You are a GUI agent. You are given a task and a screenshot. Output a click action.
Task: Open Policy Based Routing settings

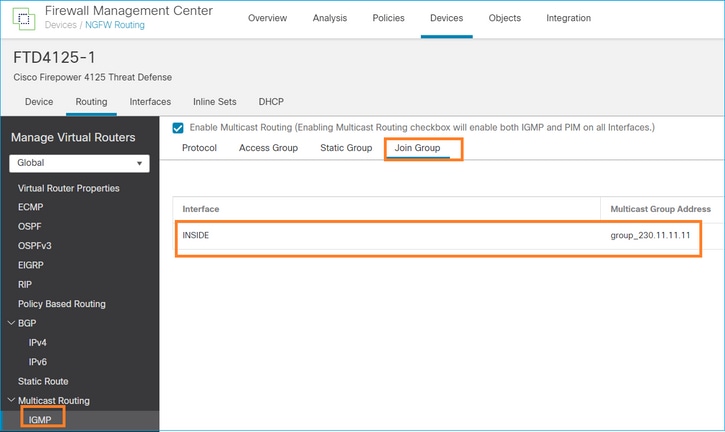(61, 304)
